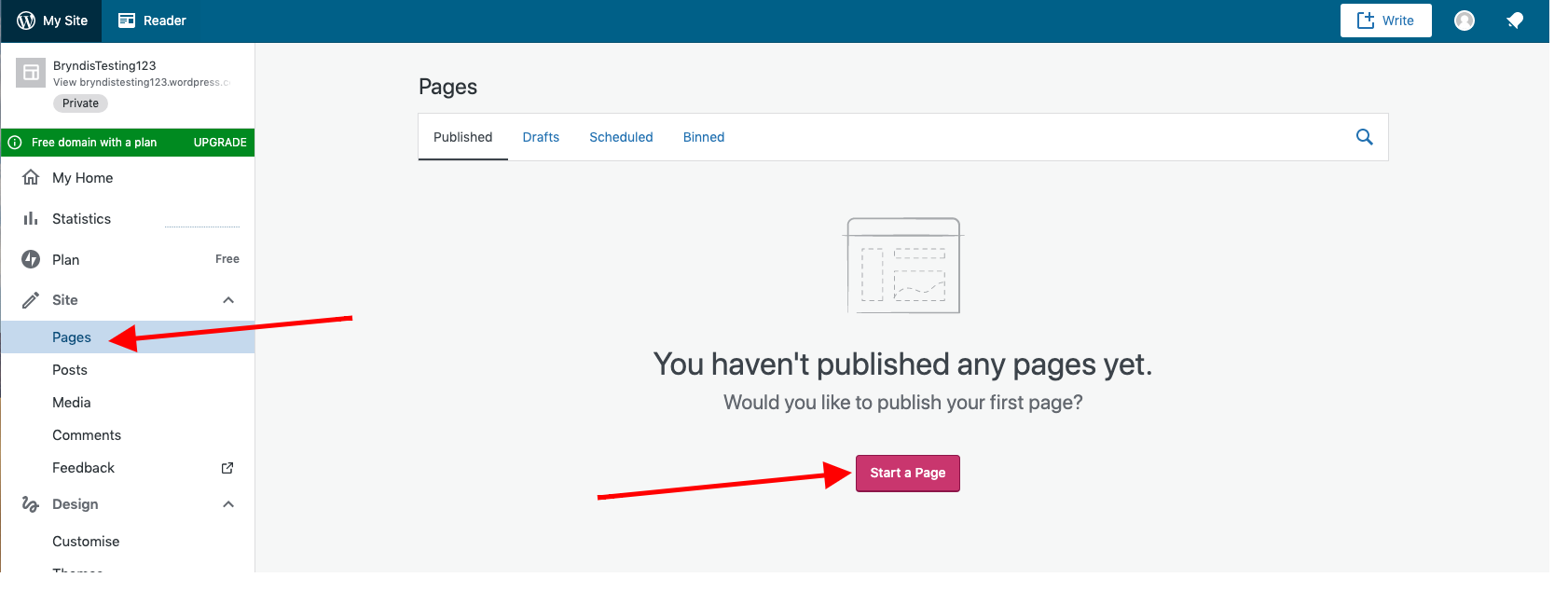Click the Write post icon
The height and width of the screenshot is (591, 1568).
[x=1366, y=21]
